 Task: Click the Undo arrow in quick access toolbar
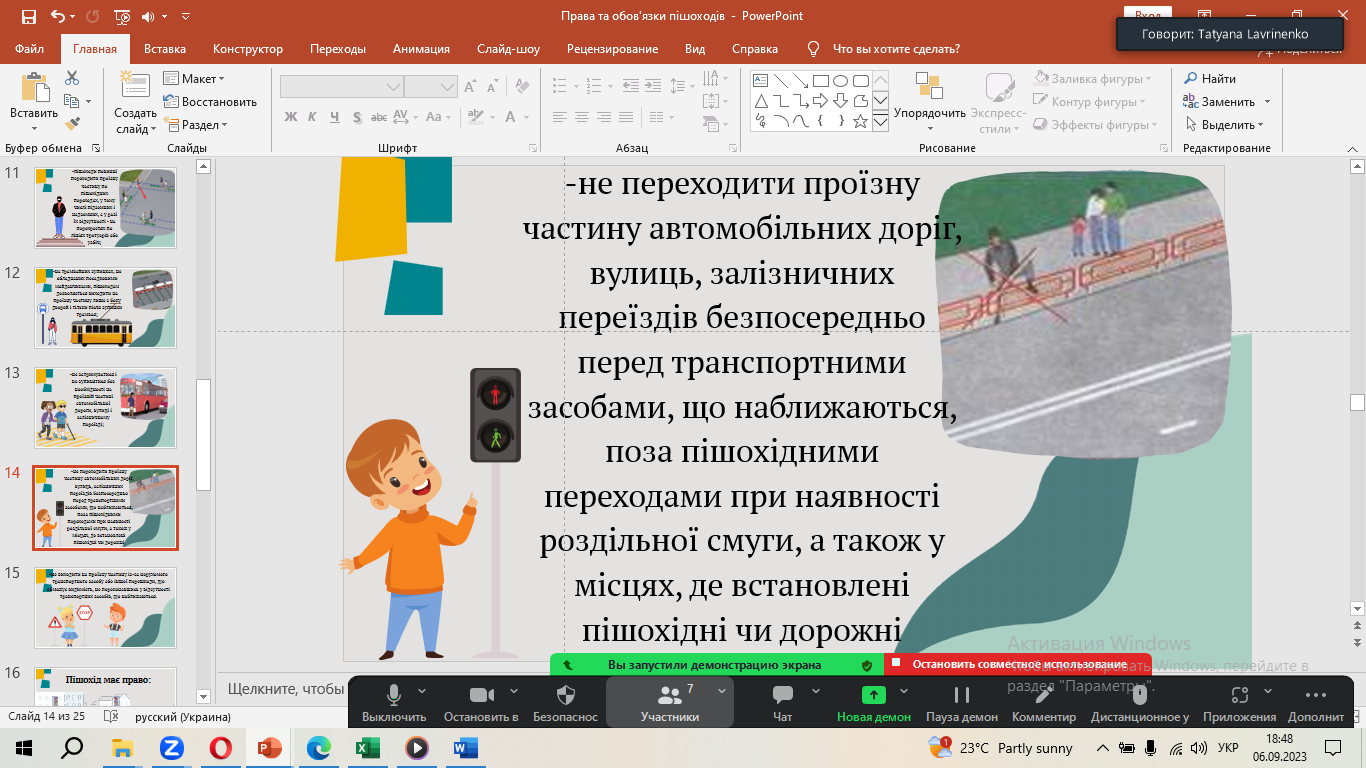coord(57,16)
